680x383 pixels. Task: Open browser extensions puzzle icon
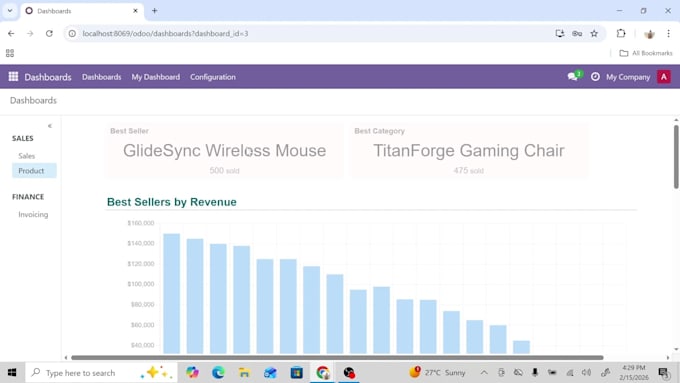point(621,33)
